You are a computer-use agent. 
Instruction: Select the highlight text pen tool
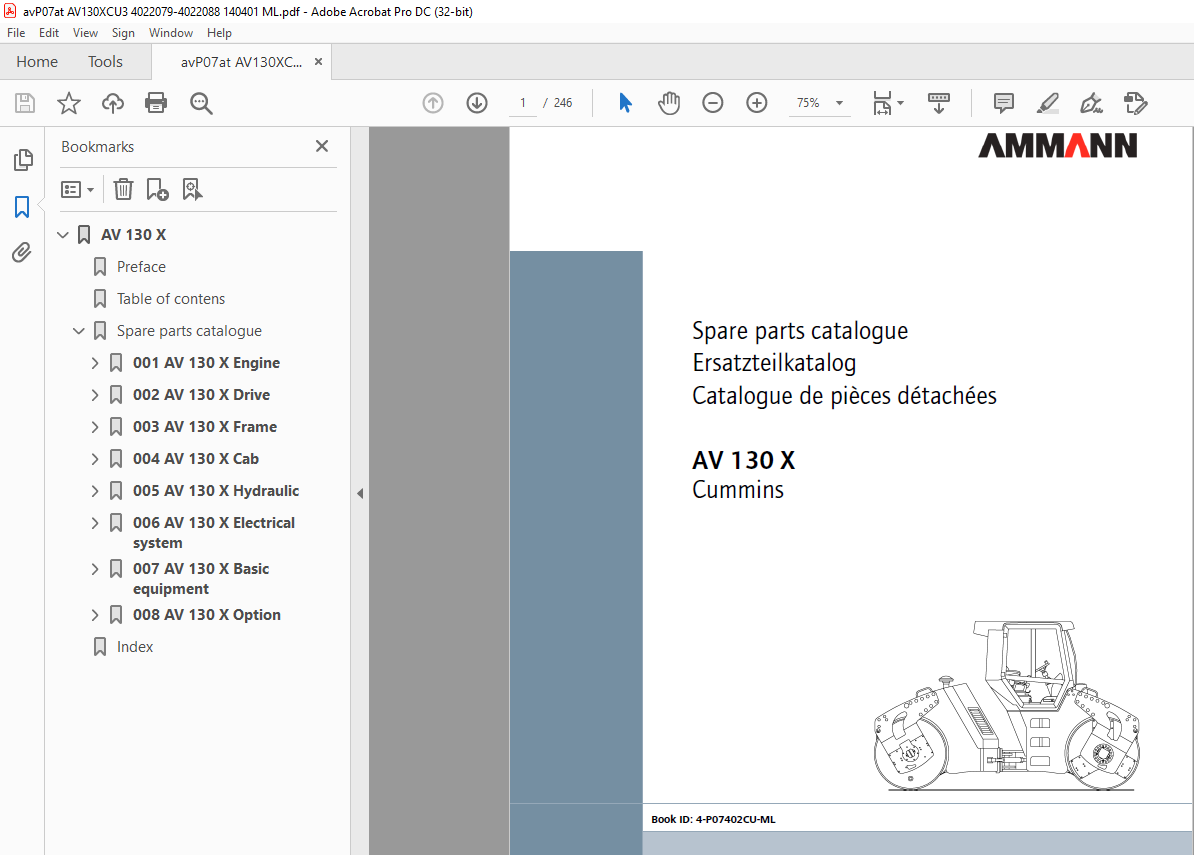[1048, 103]
